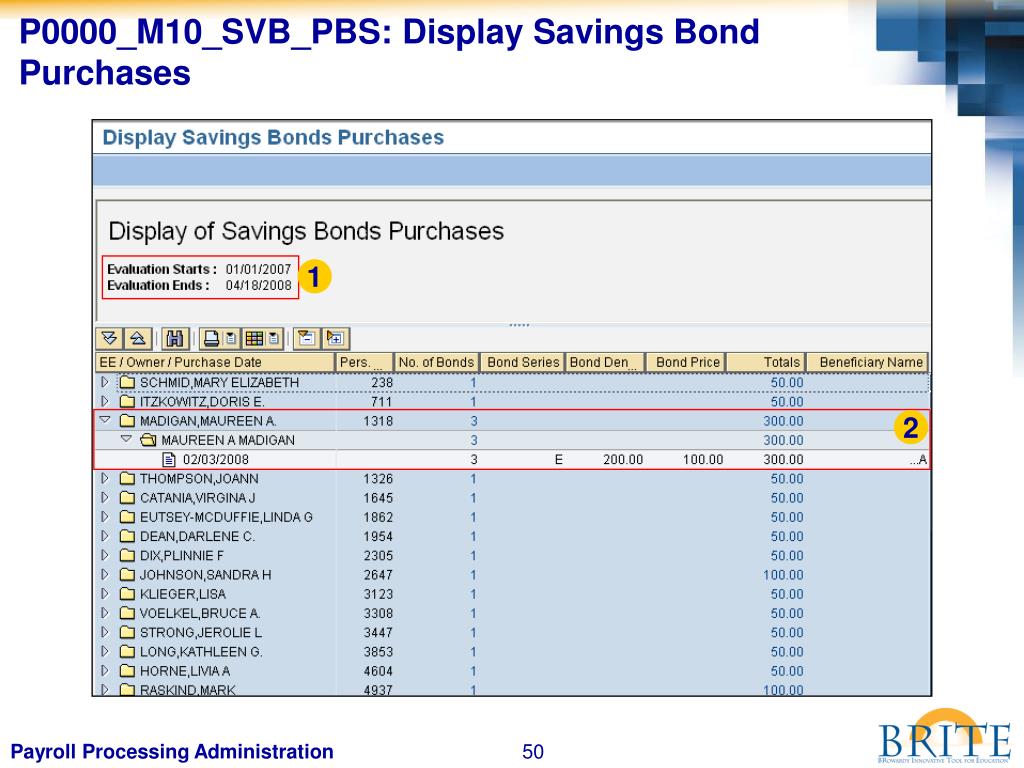Expand the KLIEGER,LISA node
Screen dimensions: 1024x768
tap(104, 594)
